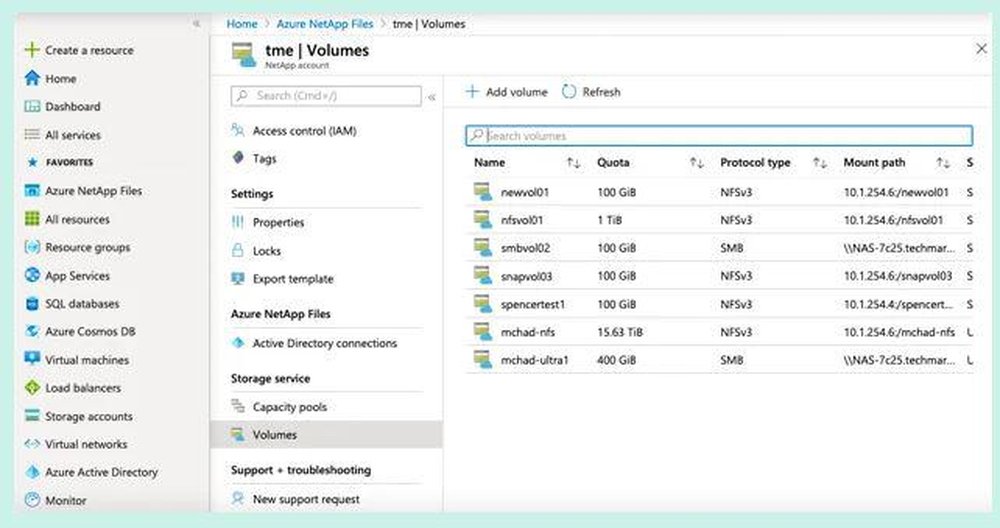The height and width of the screenshot is (528, 1000).
Task: Click the 400 GiB quota cell
Action: (x=617, y=360)
